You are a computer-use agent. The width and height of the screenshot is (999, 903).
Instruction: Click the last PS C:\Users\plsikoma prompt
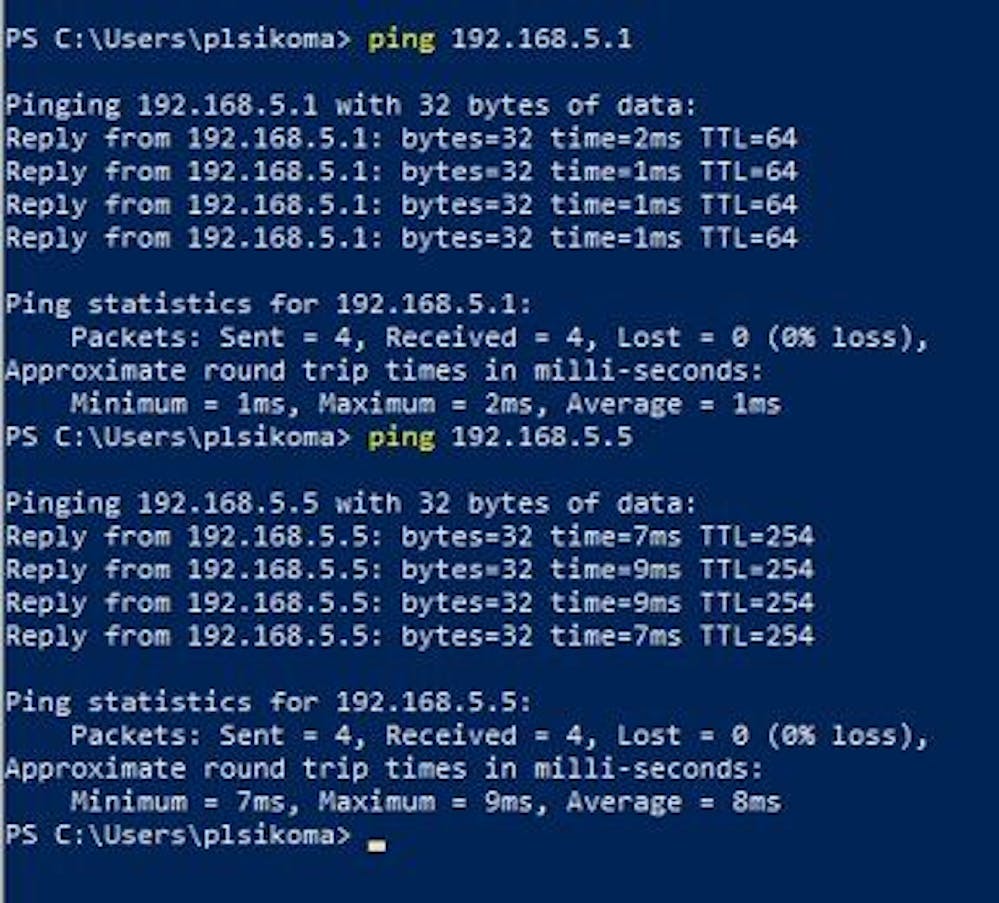pos(178,835)
